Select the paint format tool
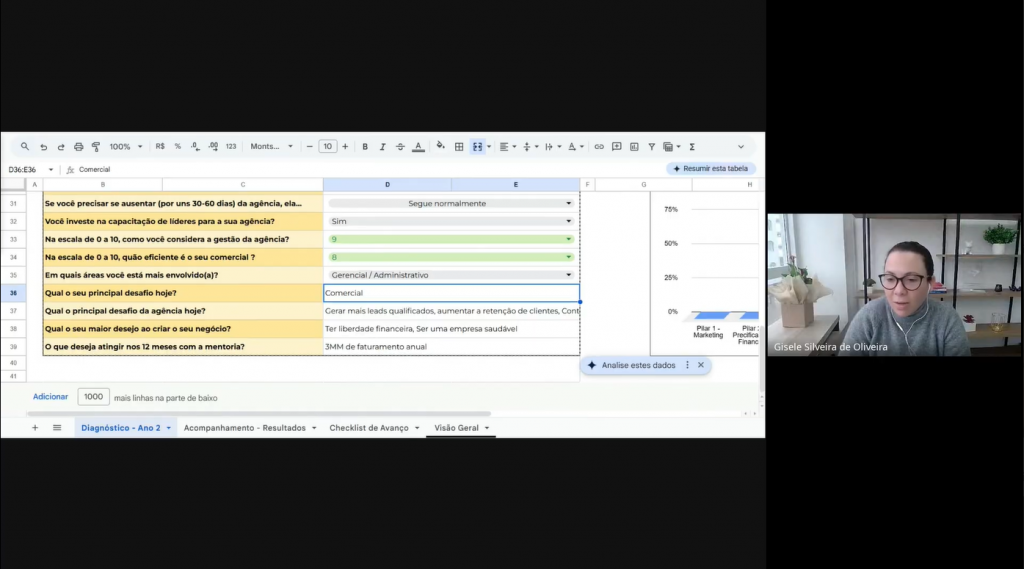The height and width of the screenshot is (569, 1024). coord(96,147)
